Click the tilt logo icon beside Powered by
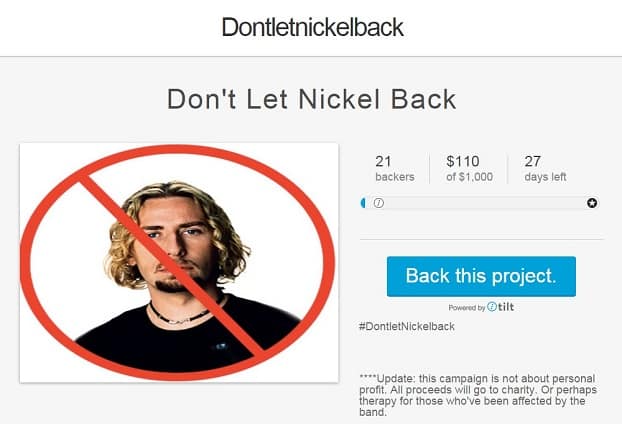622x424 pixels. tap(492, 307)
